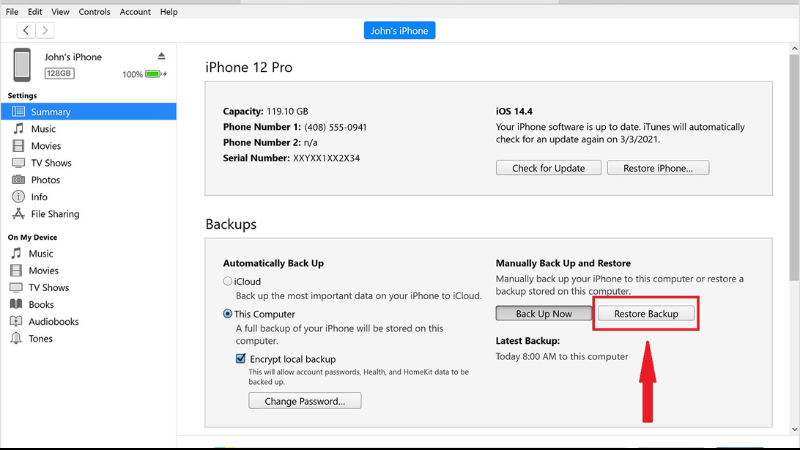This screenshot has height=450, width=800.
Task: Open TV Shows label in Settings section
Action: click(x=51, y=163)
